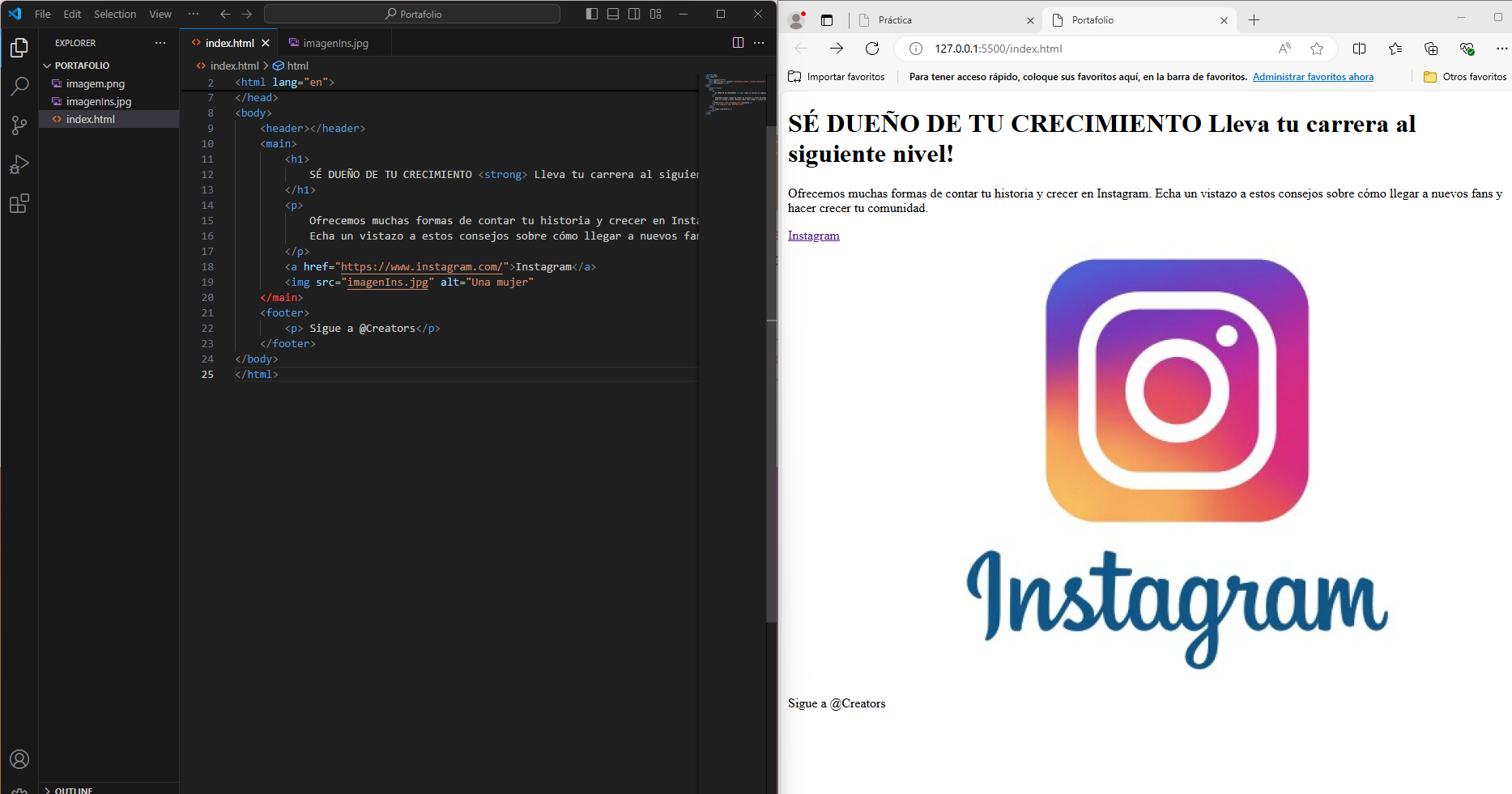Switch to the imagenIns.jpg editor tab

click(x=335, y=43)
